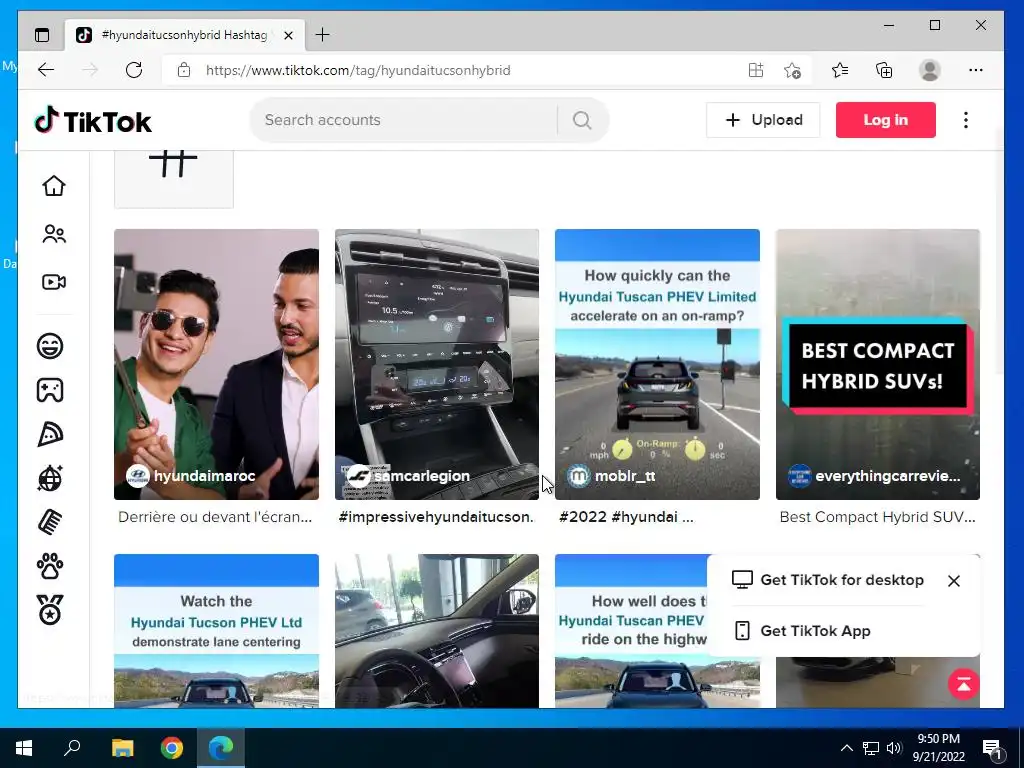View site info via the lock icon
The width and height of the screenshot is (1024, 768).
(184, 70)
